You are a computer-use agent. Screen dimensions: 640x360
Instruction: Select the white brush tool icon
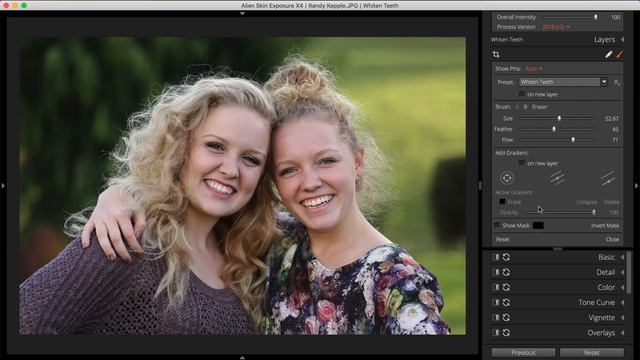pyautogui.click(x=609, y=54)
